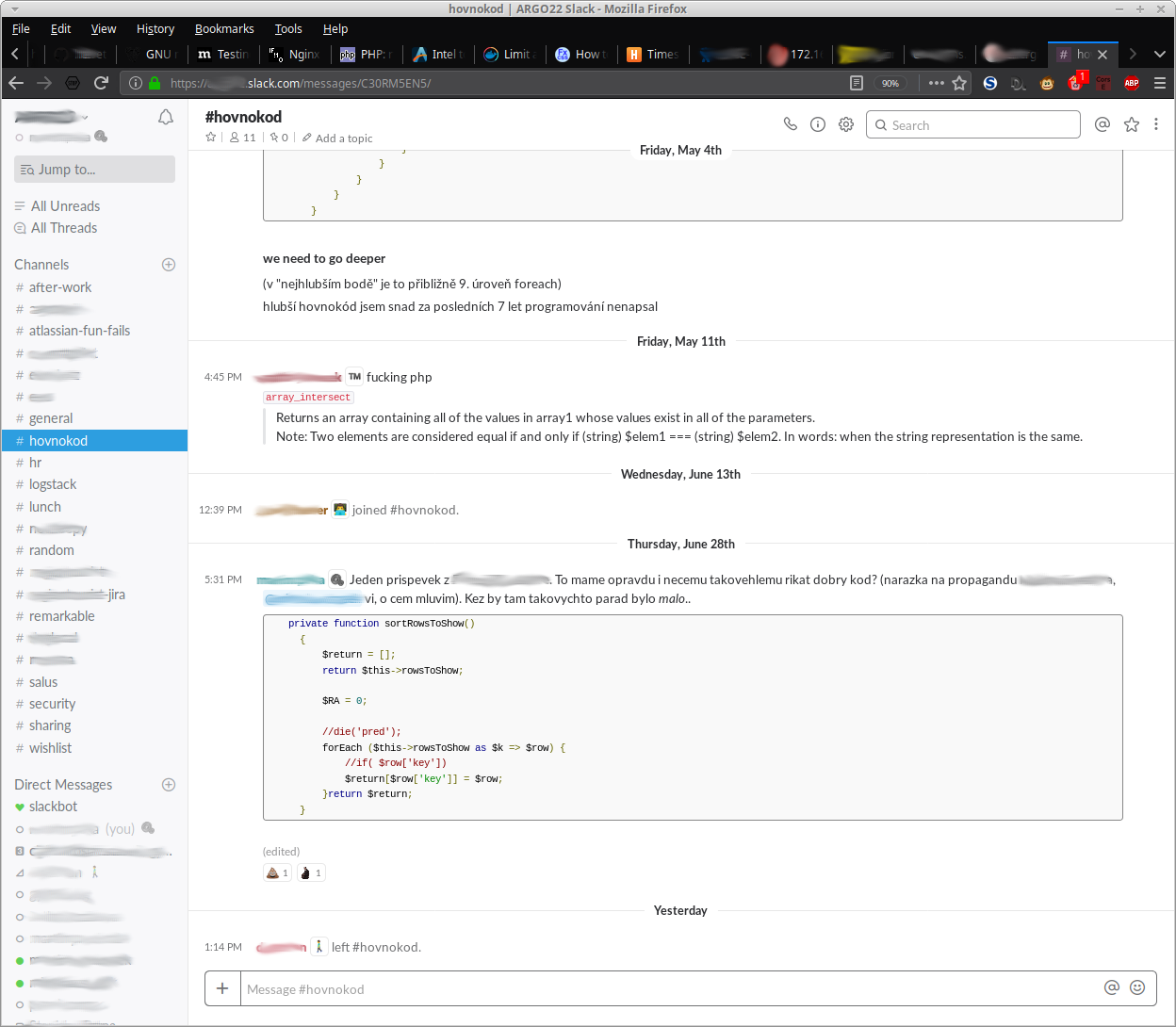Viewport: 1176px width, 1027px height.
Task: Open channel details info icon
Action: tap(818, 124)
